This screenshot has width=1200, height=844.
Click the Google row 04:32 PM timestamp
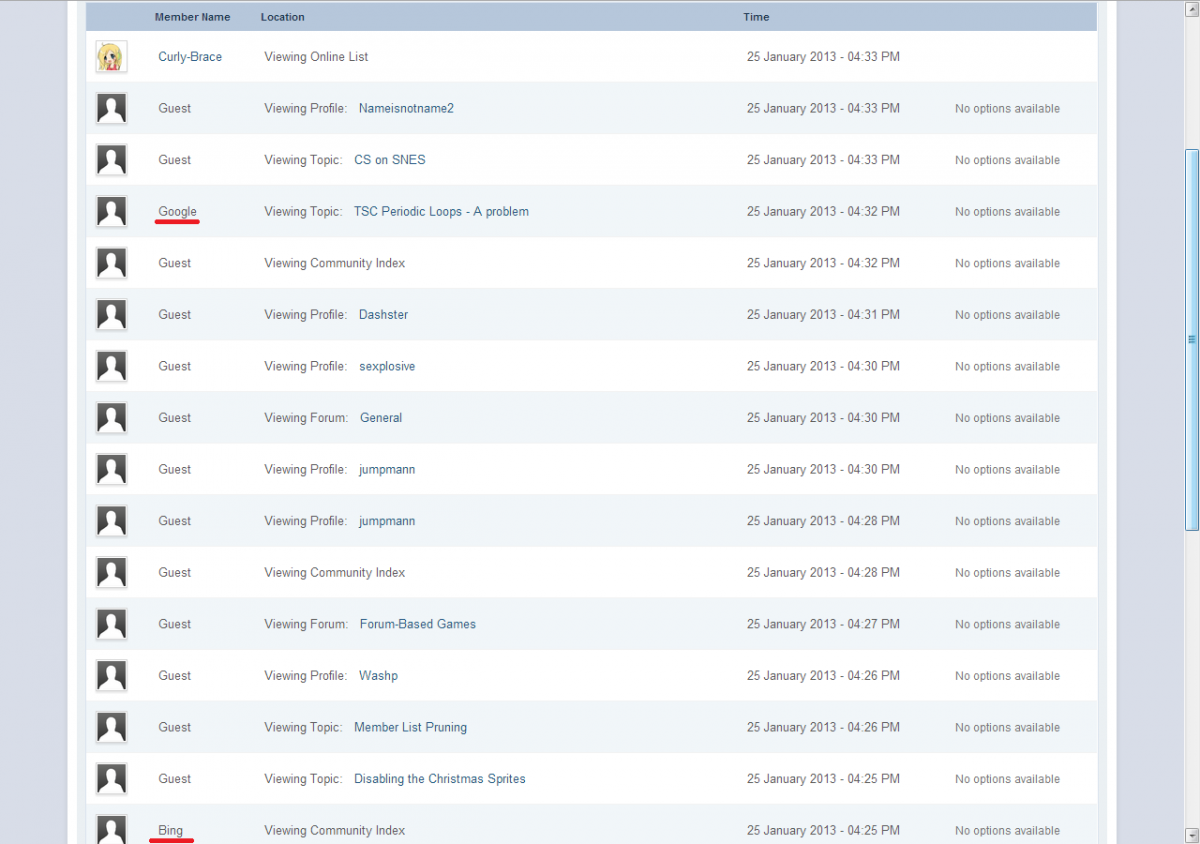pos(823,211)
